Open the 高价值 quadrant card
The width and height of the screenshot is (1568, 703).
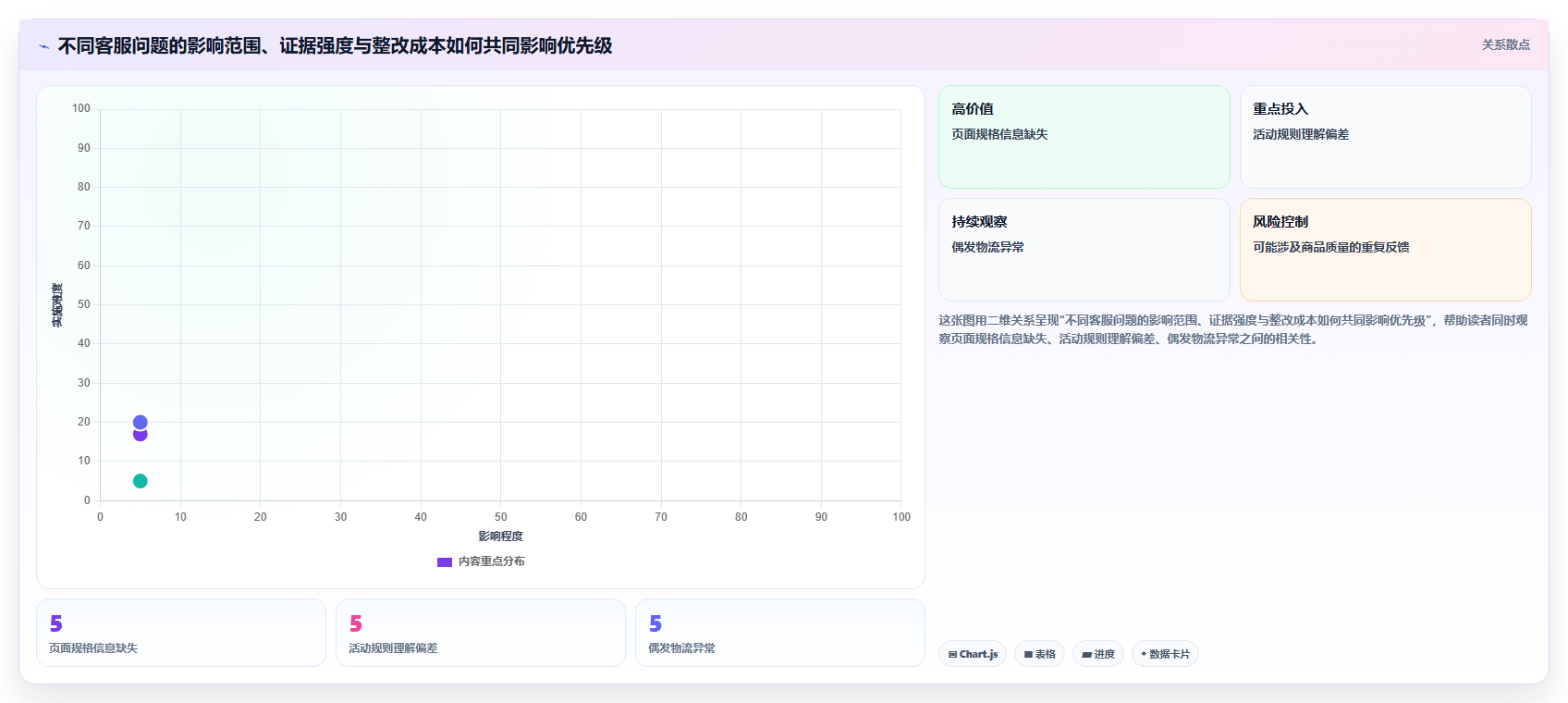pos(1084,137)
